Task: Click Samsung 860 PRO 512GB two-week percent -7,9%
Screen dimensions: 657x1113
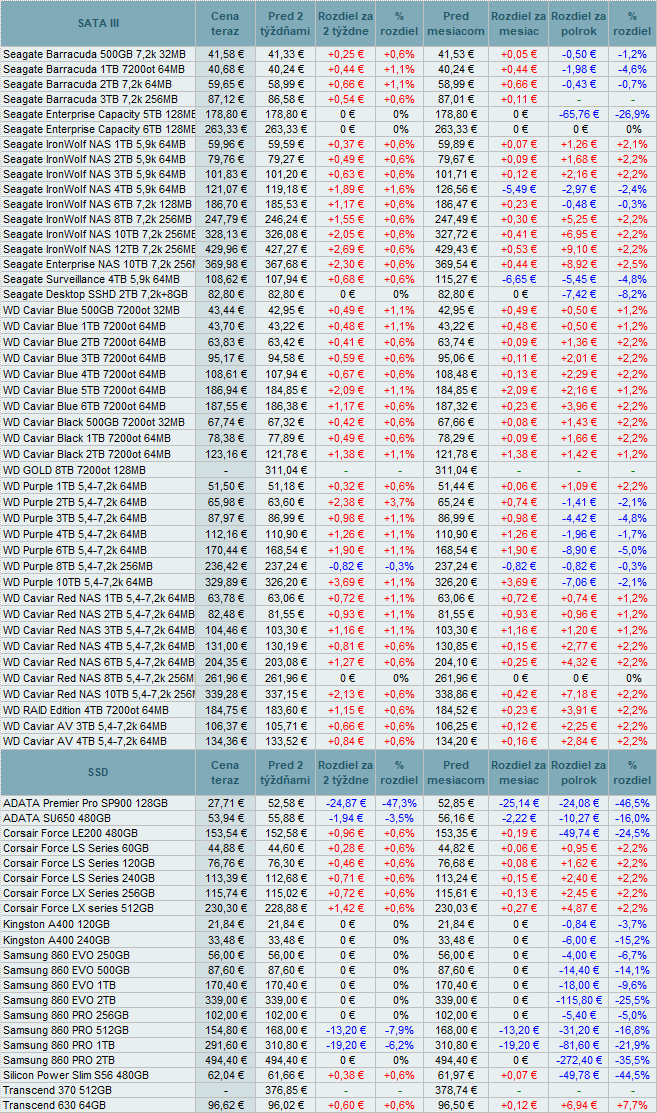Action: pos(399,1030)
